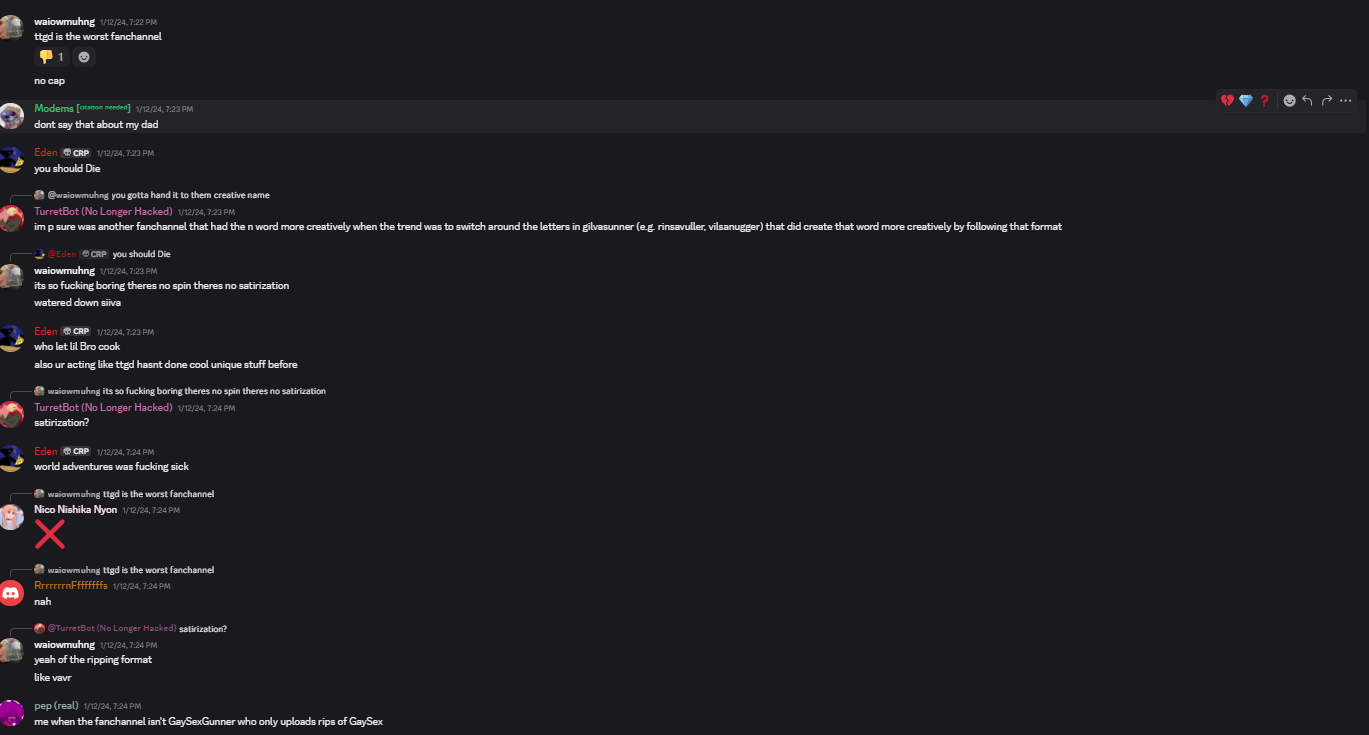Image resolution: width=1369 pixels, height=735 pixels.
Task: Click the reply arrow in the hover toolbar
Action: pyautogui.click(x=1308, y=101)
